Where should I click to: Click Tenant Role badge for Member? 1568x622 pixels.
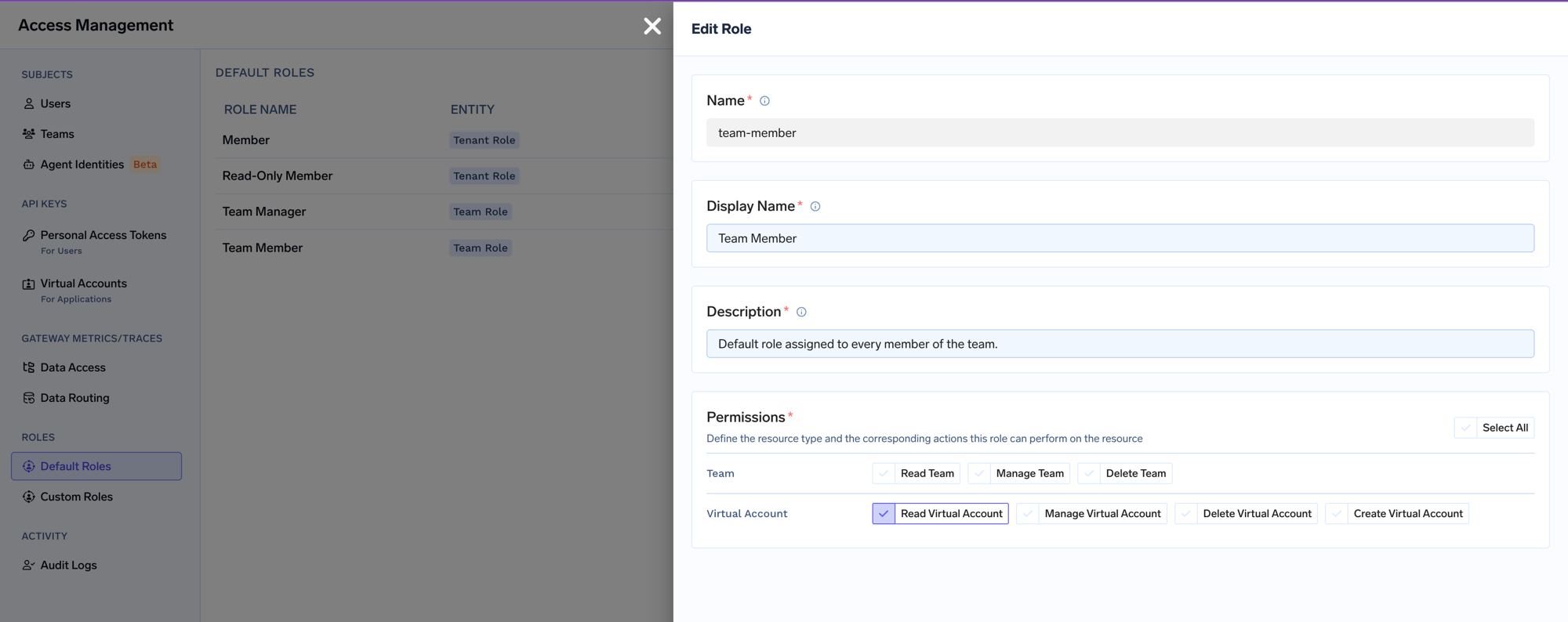484,140
